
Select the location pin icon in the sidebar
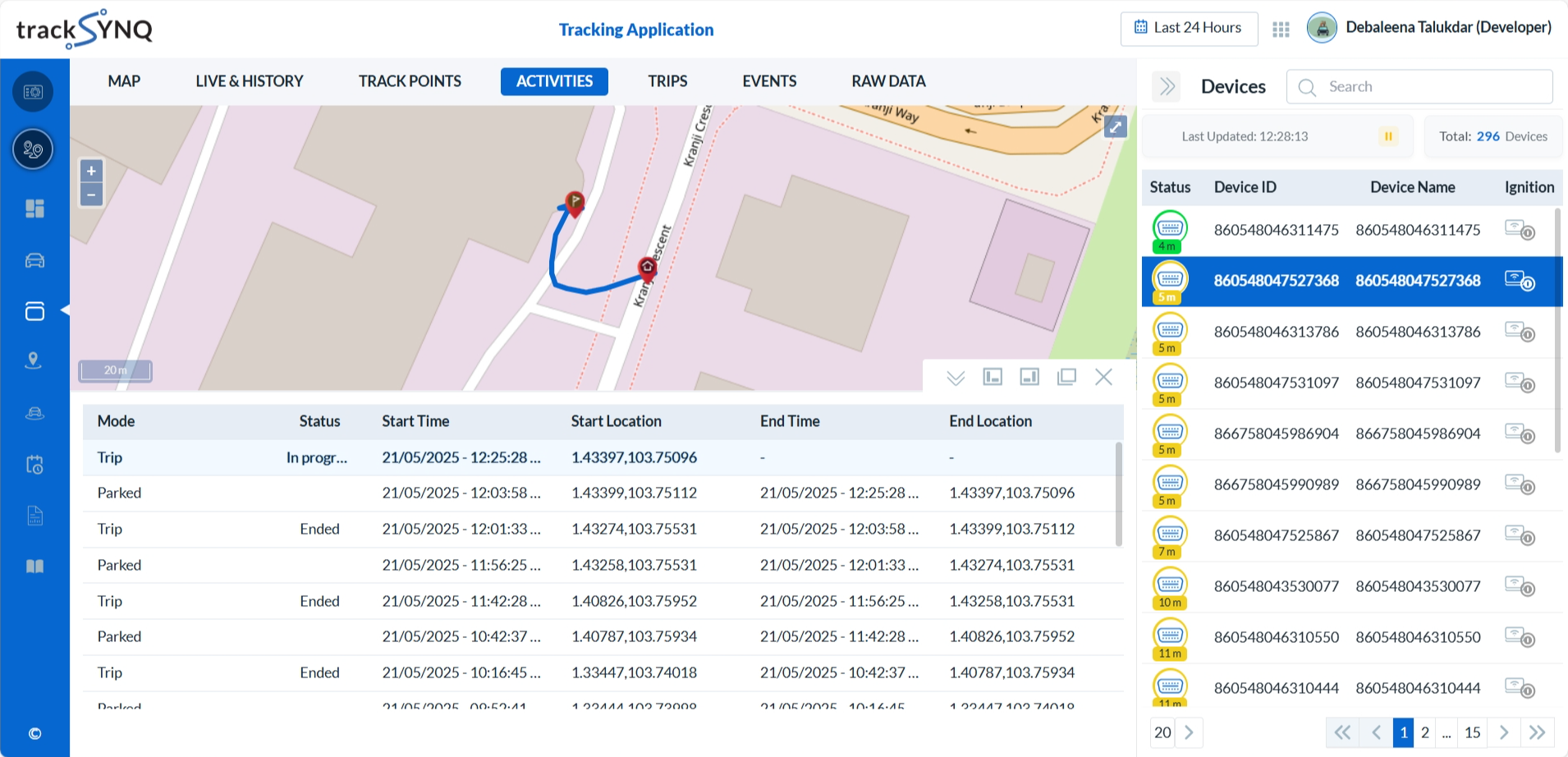click(x=33, y=360)
